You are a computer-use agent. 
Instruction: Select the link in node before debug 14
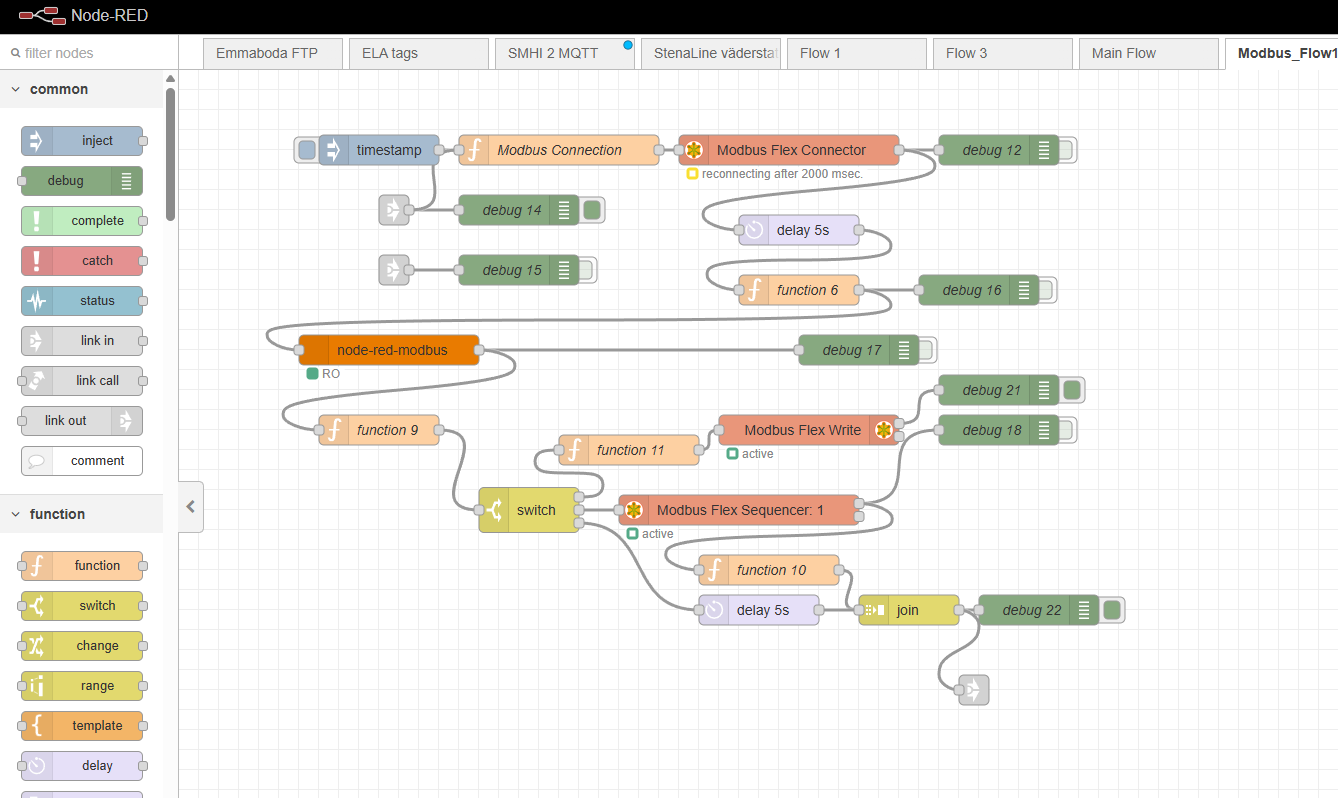394,210
